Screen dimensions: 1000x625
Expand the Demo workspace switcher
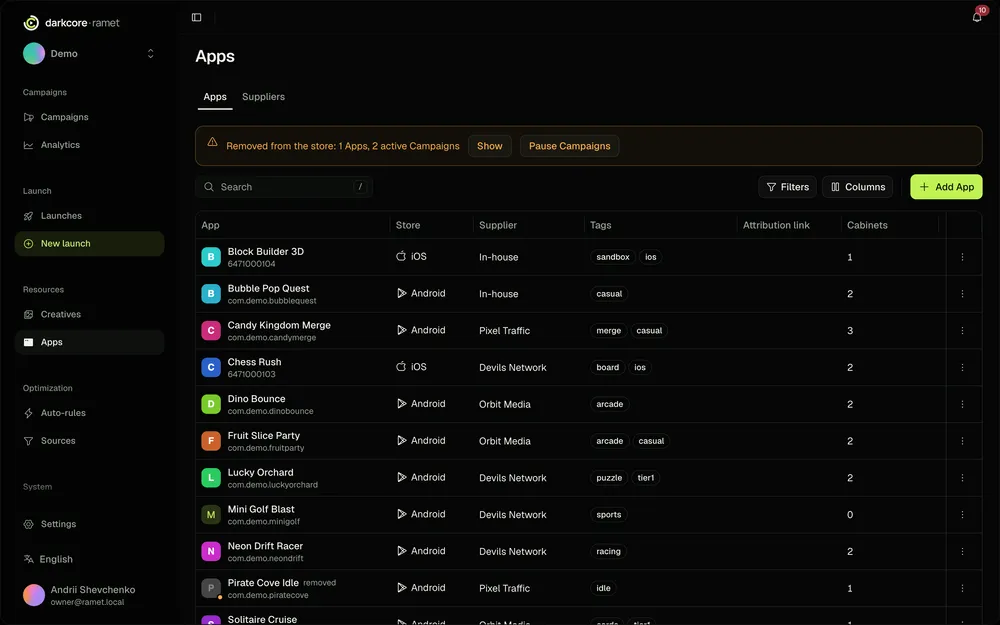coord(151,54)
